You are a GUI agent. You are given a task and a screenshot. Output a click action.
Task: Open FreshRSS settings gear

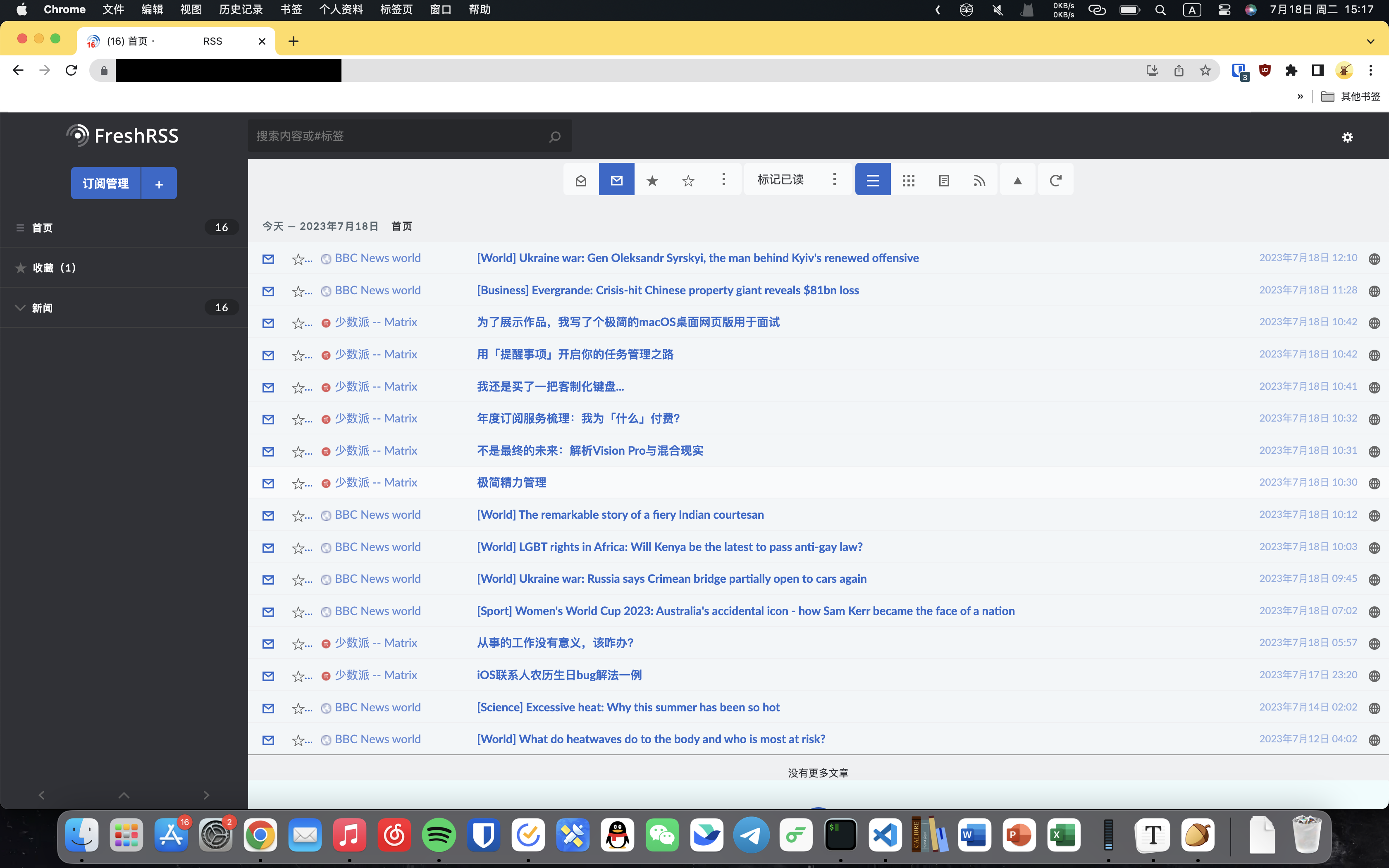pos(1348,137)
